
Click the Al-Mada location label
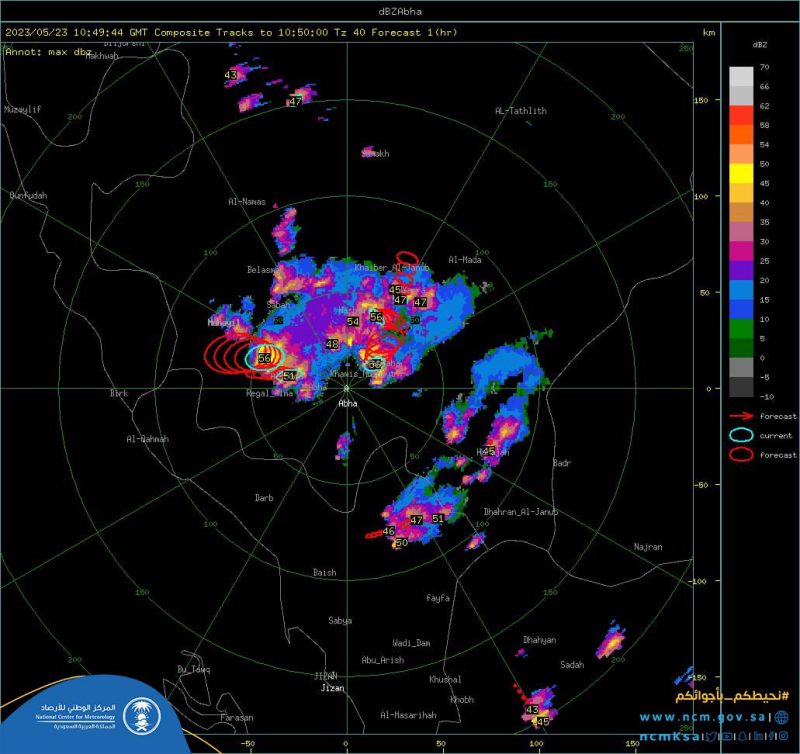465,260
